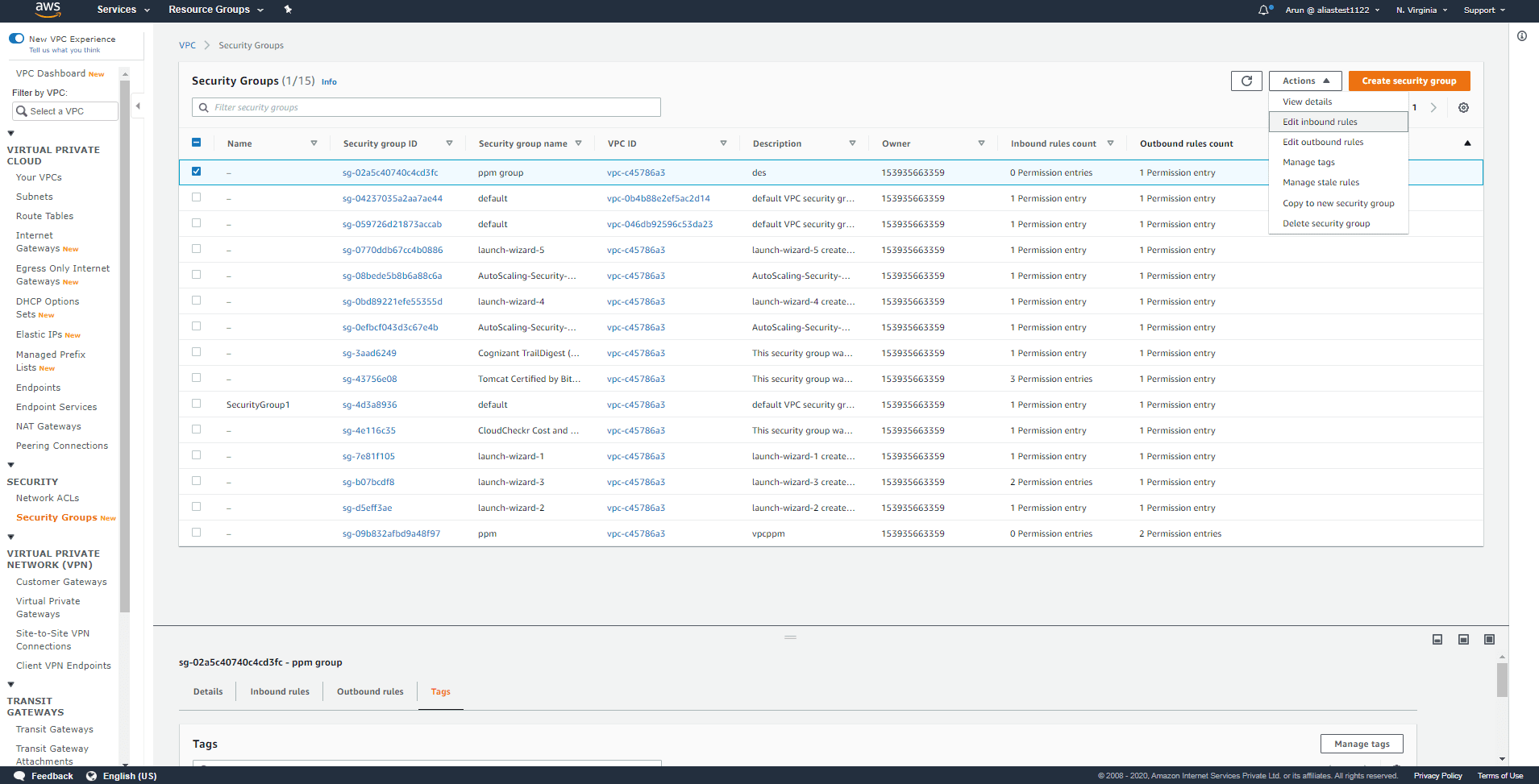
Task: Maximize detail pane with full-layout icon
Action: pyautogui.click(x=1489, y=639)
